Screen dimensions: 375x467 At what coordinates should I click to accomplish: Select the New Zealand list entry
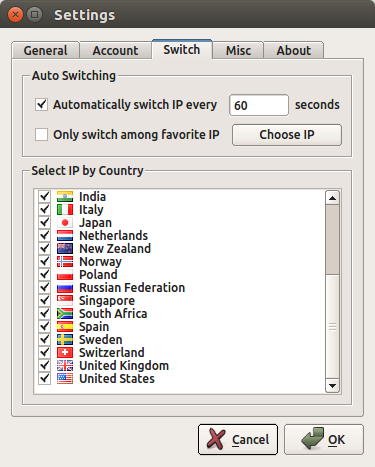115,249
